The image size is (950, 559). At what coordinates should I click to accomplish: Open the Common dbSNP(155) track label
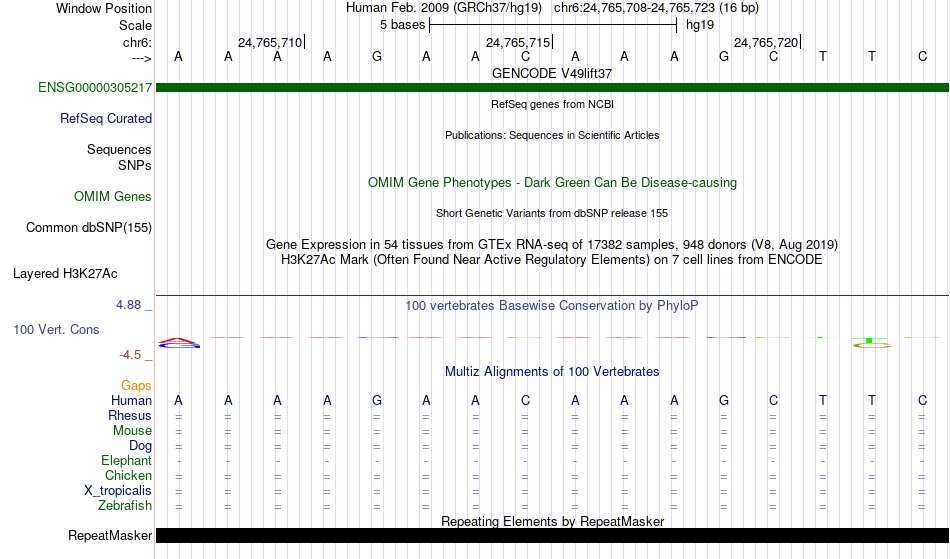pos(88,227)
